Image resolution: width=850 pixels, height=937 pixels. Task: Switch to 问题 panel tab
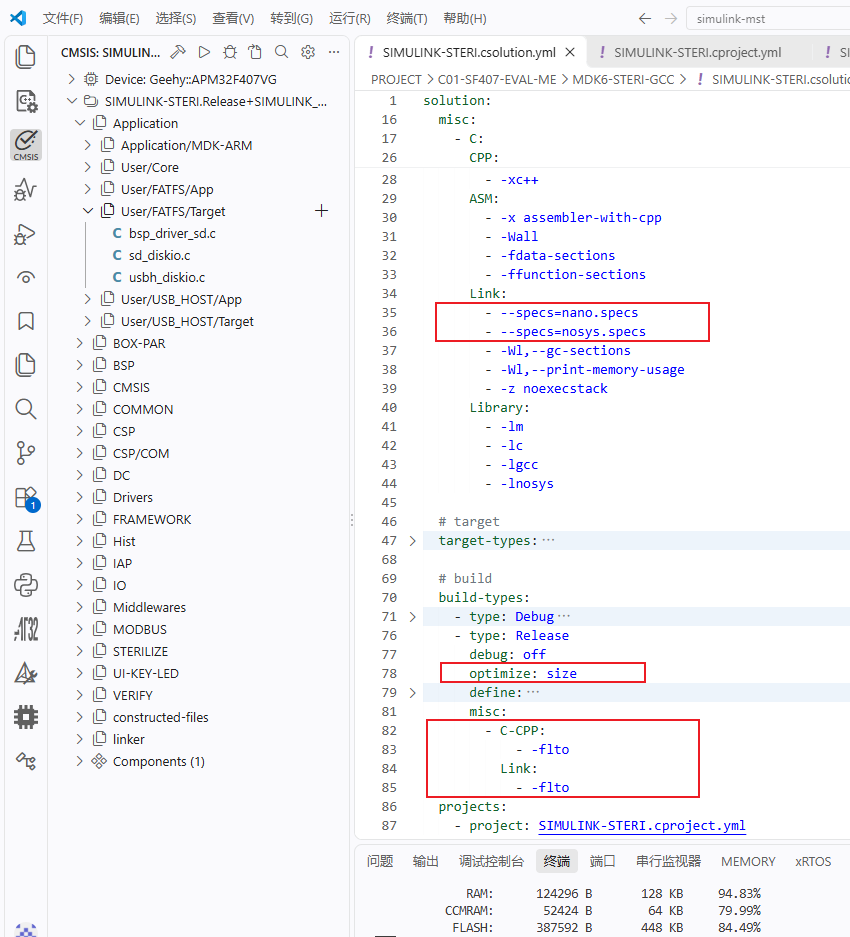click(x=380, y=861)
